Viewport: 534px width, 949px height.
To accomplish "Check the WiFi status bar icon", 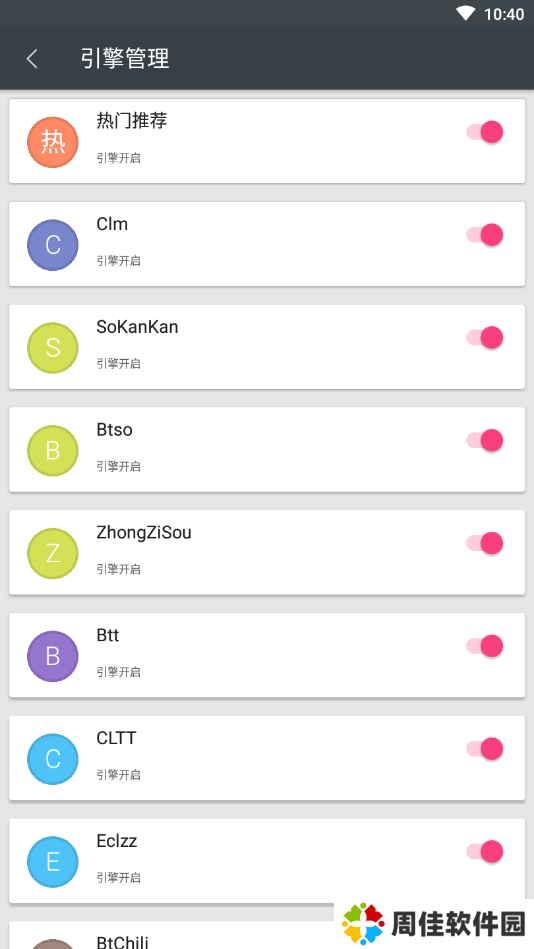I will tap(466, 13).
